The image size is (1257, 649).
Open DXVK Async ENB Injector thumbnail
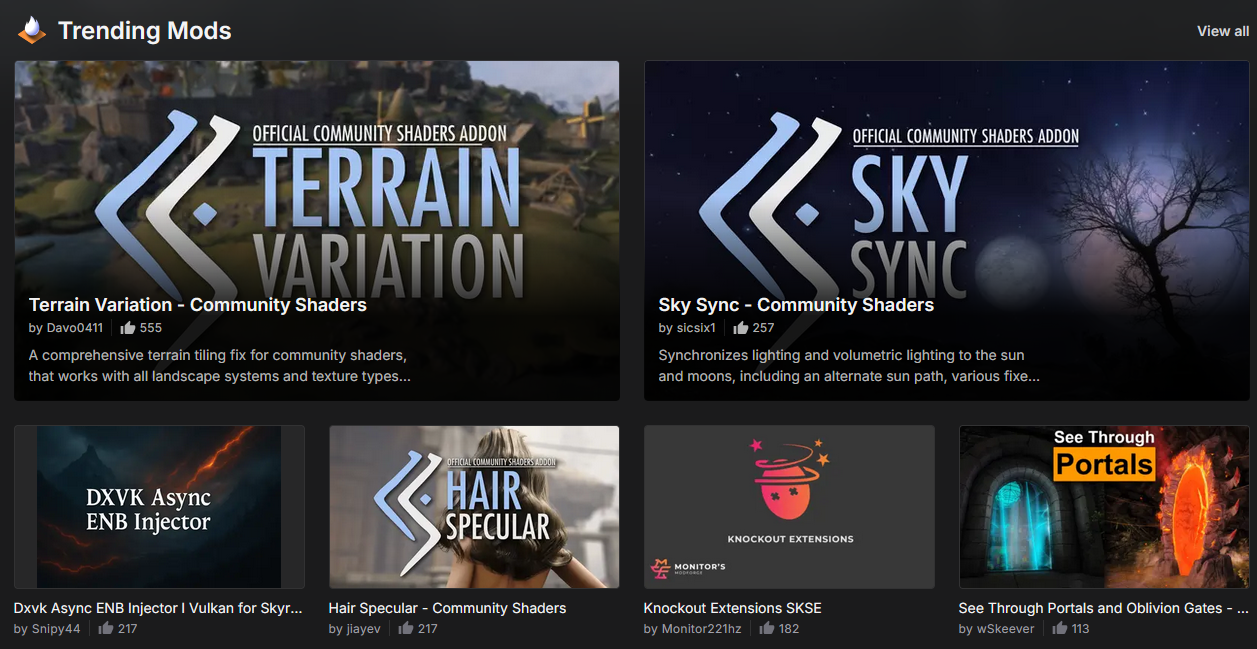point(159,507)
